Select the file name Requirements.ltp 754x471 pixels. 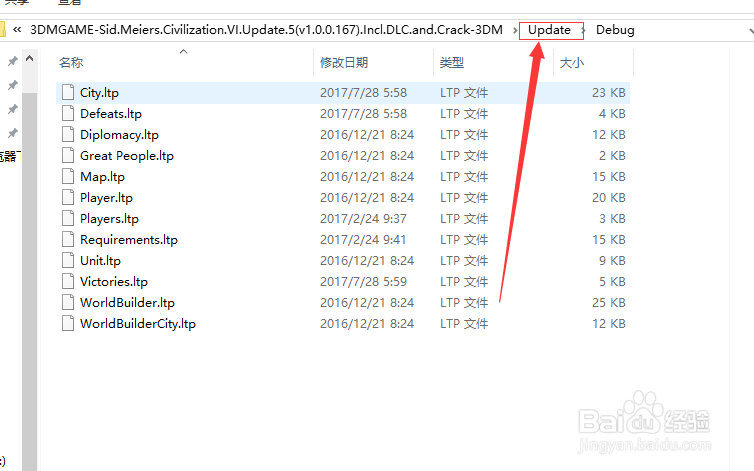pyautogui.click(x=129, y=240)
